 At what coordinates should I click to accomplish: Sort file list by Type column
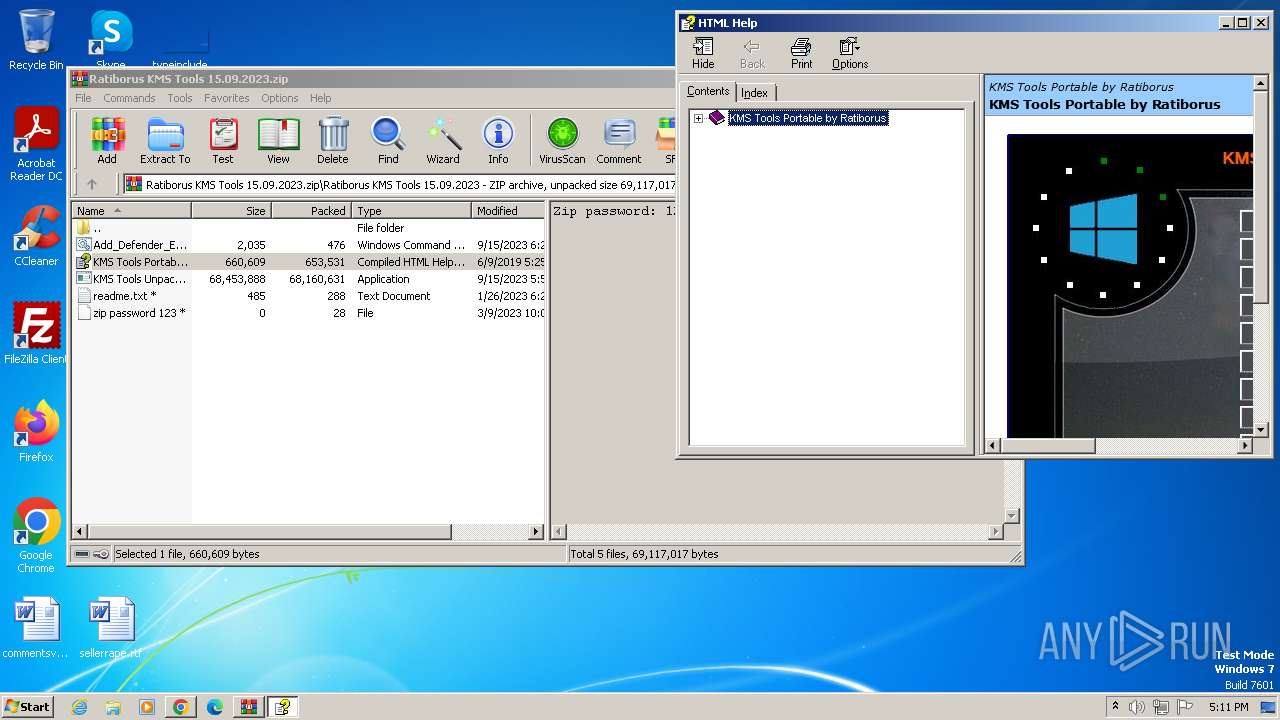(412, 210)
